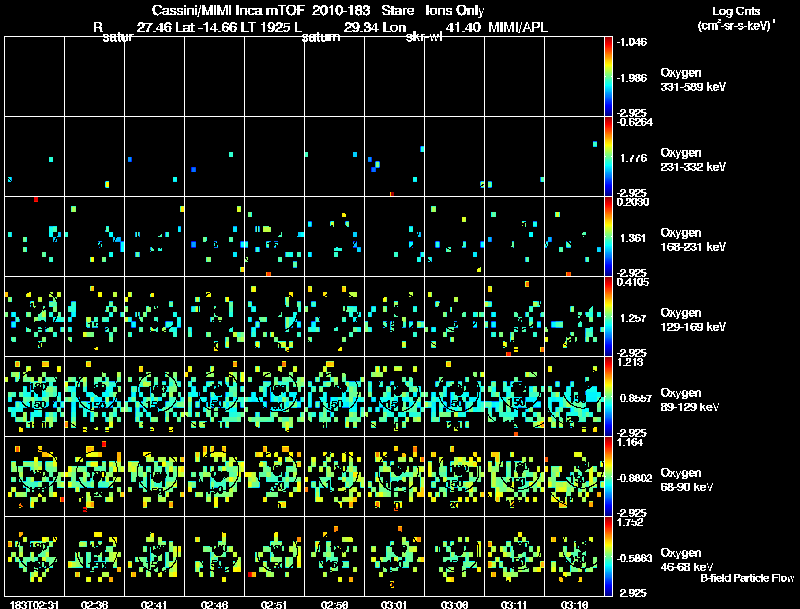The height and width of the screenshot is (609, 800).
Task: Select first 68-90 keV image panel
Action: 34,476
